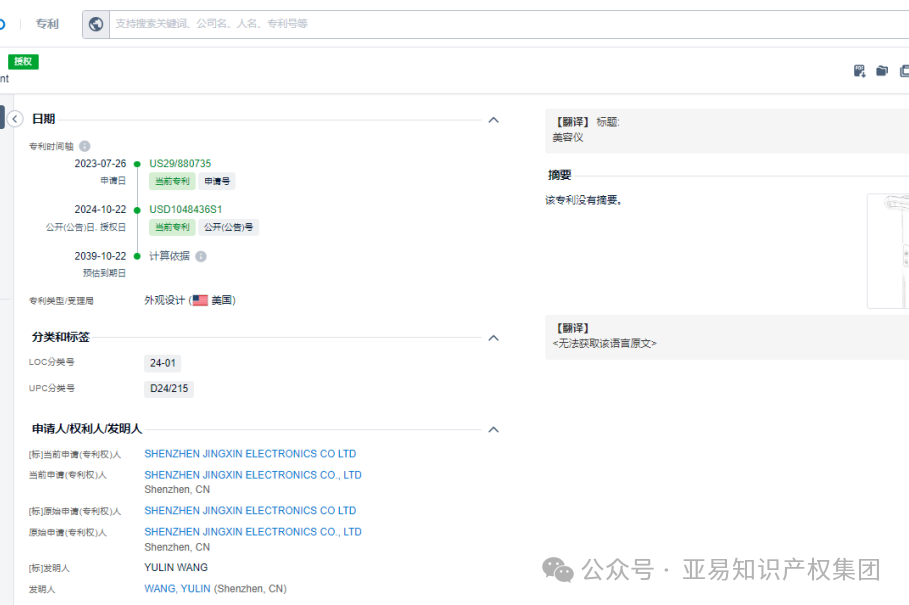Focus the patent keyword search field
Viewport: 909px width, 605px height.
tap(509, 24)
